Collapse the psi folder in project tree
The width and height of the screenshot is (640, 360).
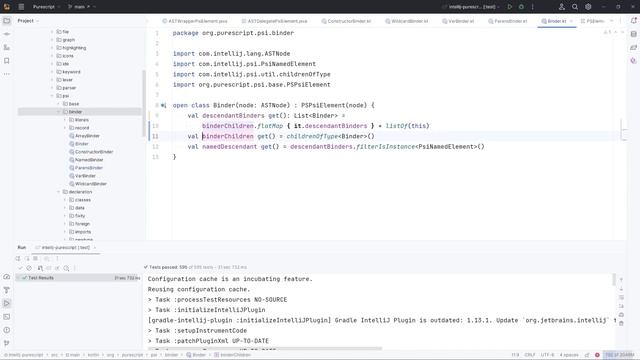(52, 96)
